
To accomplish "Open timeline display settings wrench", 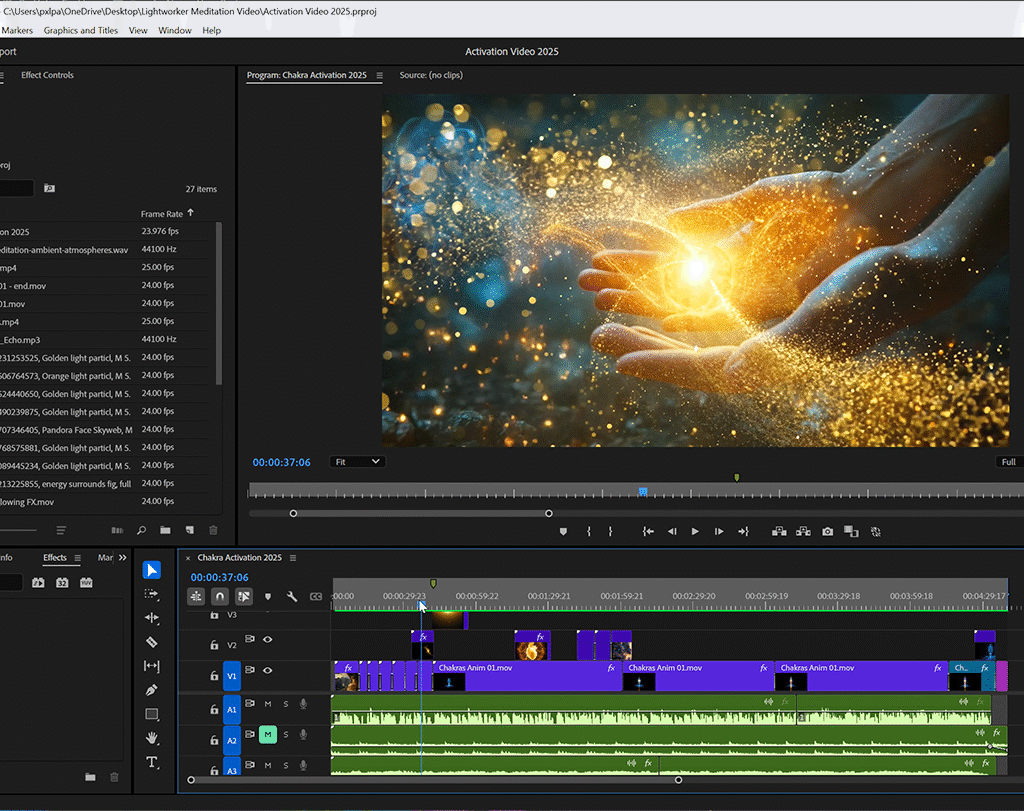I will pyautogui.click(x=292, y=597).
